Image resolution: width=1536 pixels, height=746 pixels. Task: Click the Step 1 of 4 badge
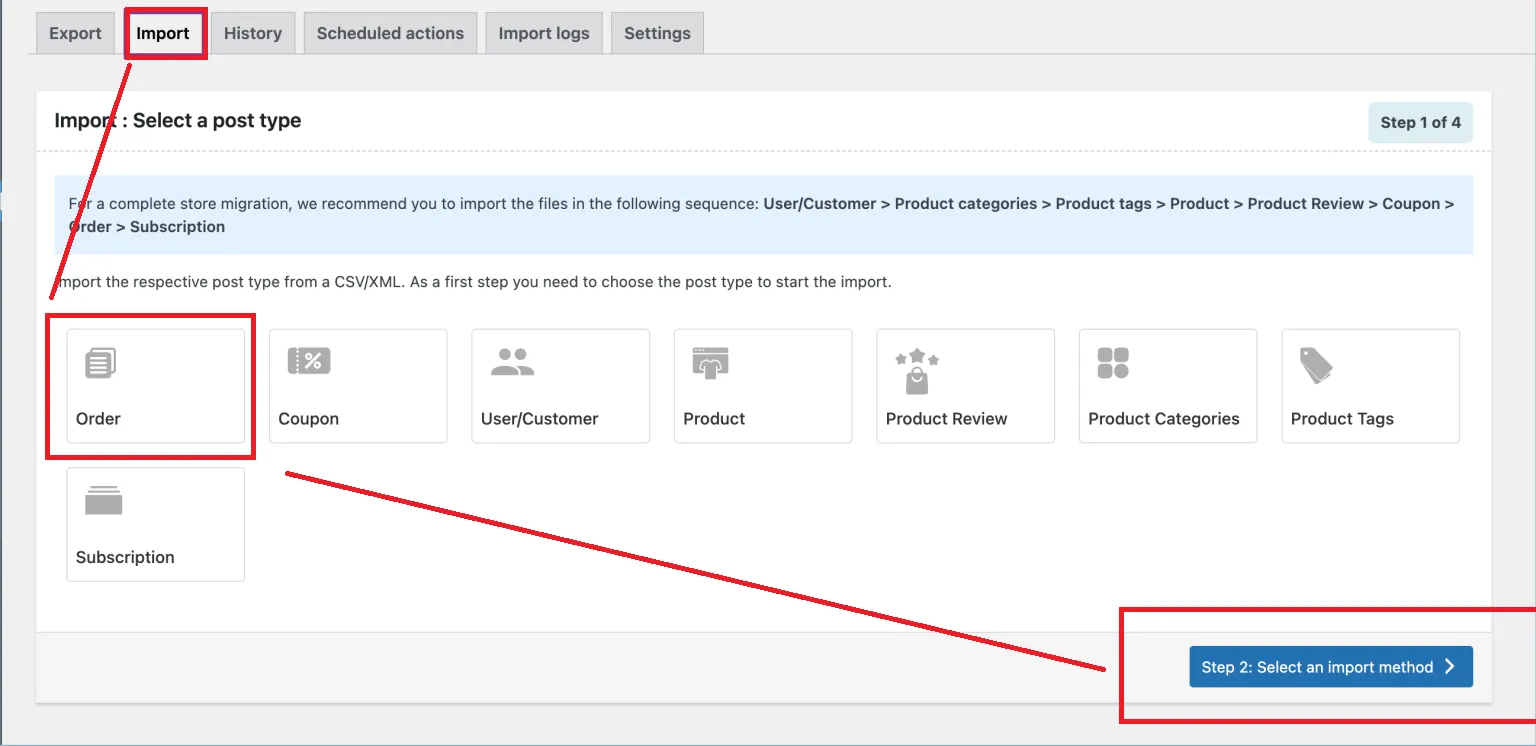[x=1420, y=122]
